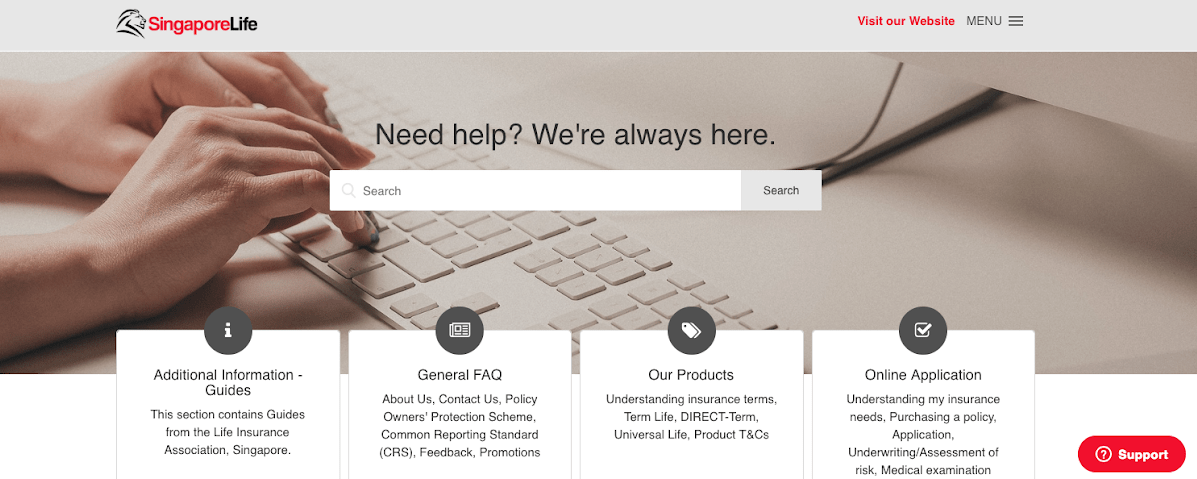Focus the Search text field
The height and width of the screenshot is (479, 1197).
[535, 190]
